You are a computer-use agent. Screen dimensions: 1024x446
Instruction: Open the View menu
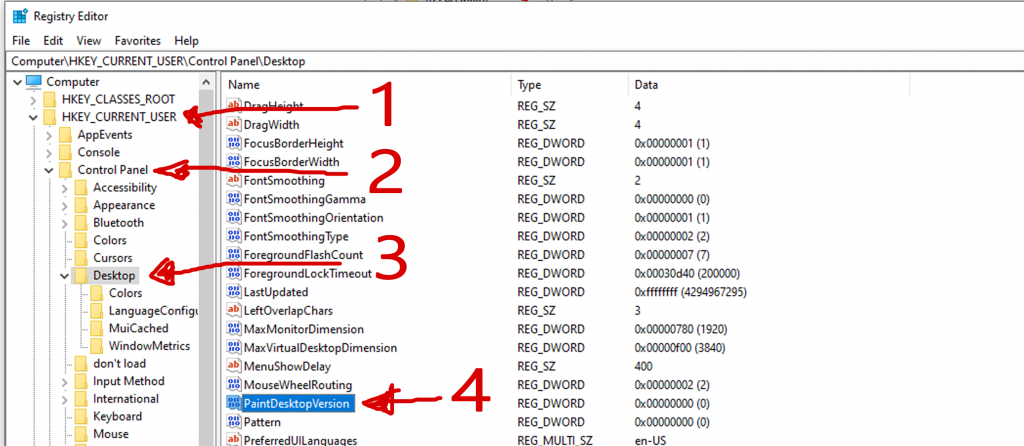pyautogui.click(x=89, y=40)
